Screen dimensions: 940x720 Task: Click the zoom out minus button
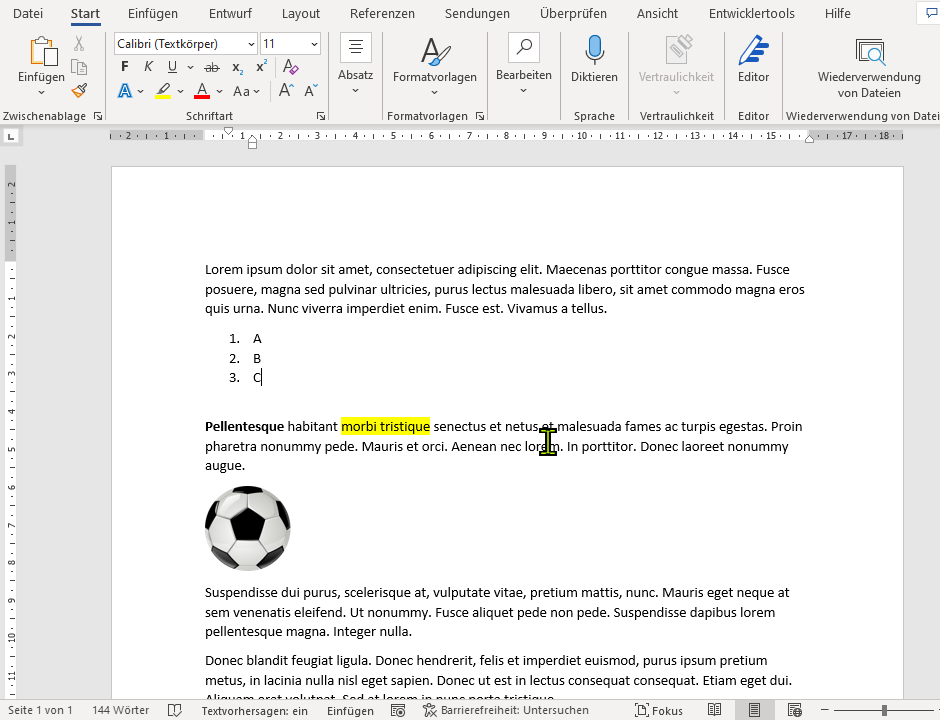(x=824, y=710)
